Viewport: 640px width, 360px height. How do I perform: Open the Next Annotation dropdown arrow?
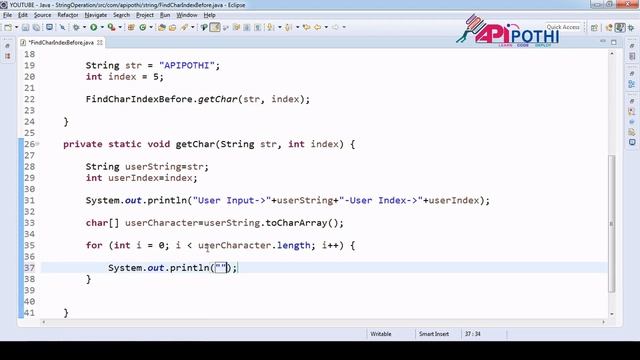point(280,27)
